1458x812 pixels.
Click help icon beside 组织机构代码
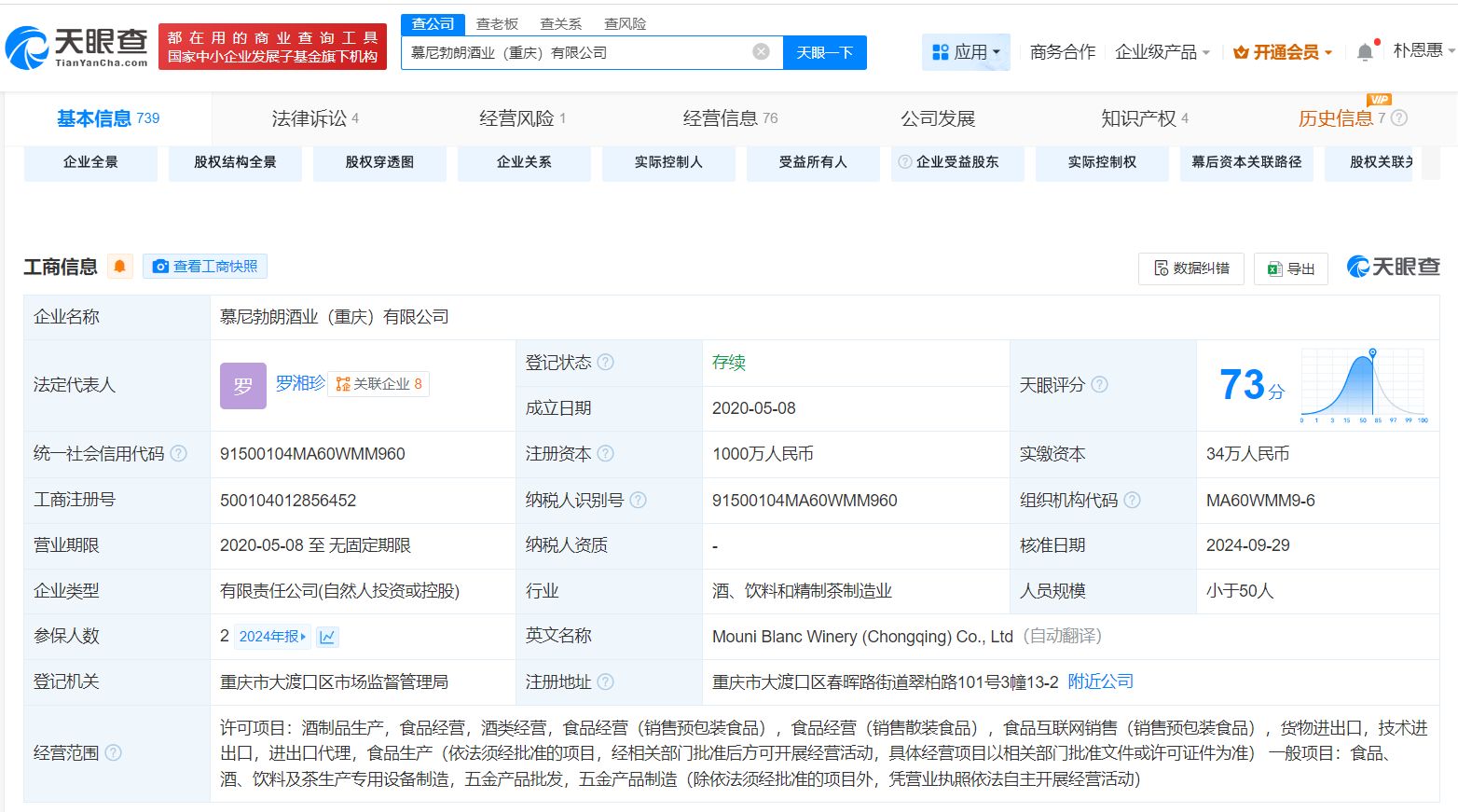pyautogui.click(x=1133, y=501)
